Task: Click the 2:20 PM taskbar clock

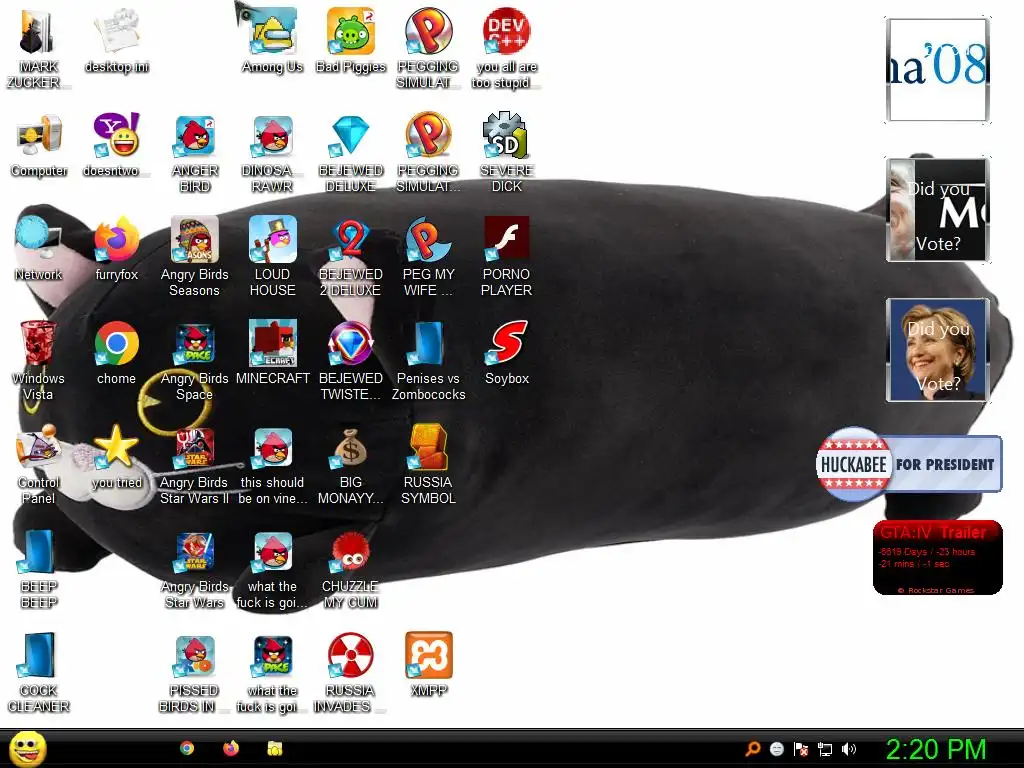Action: (x=936, y=749)
